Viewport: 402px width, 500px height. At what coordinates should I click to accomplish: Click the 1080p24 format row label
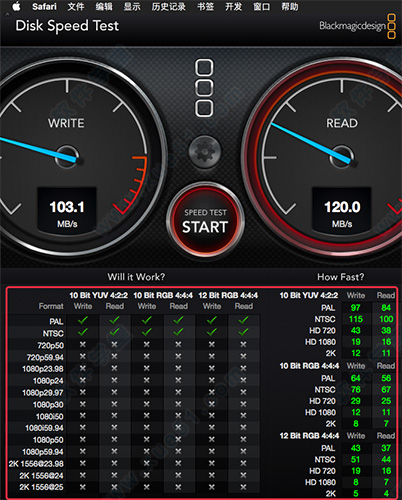click(x=48, y=381)
